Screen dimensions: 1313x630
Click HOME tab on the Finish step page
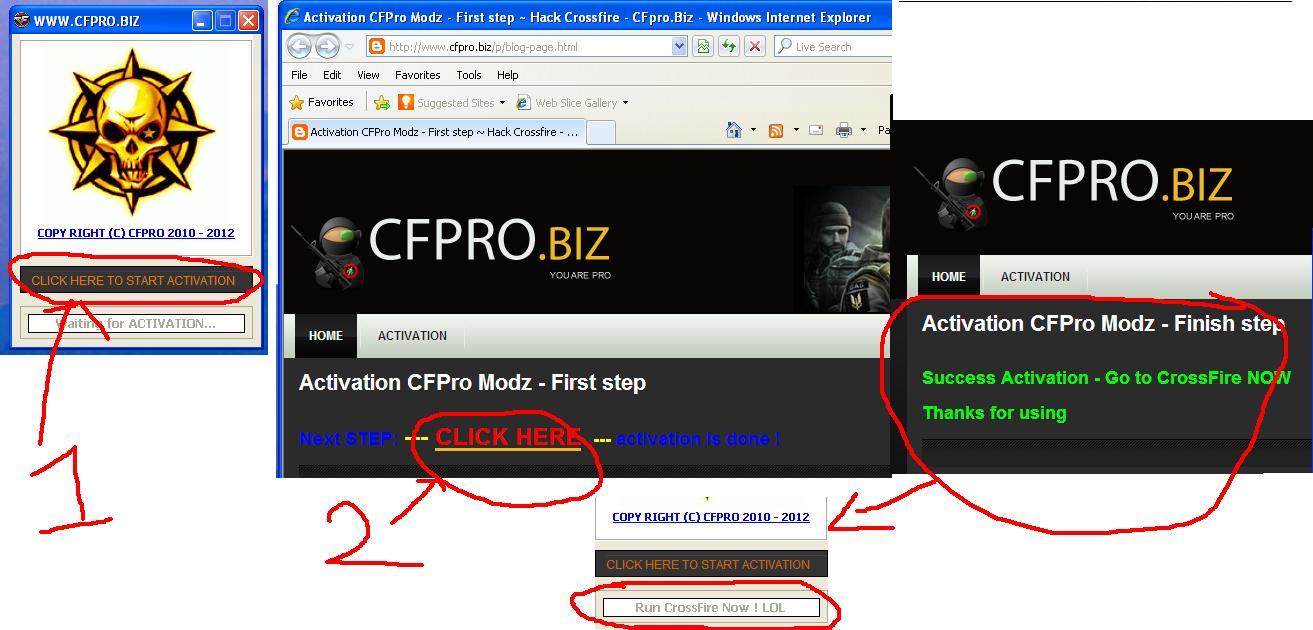point(948,277)
